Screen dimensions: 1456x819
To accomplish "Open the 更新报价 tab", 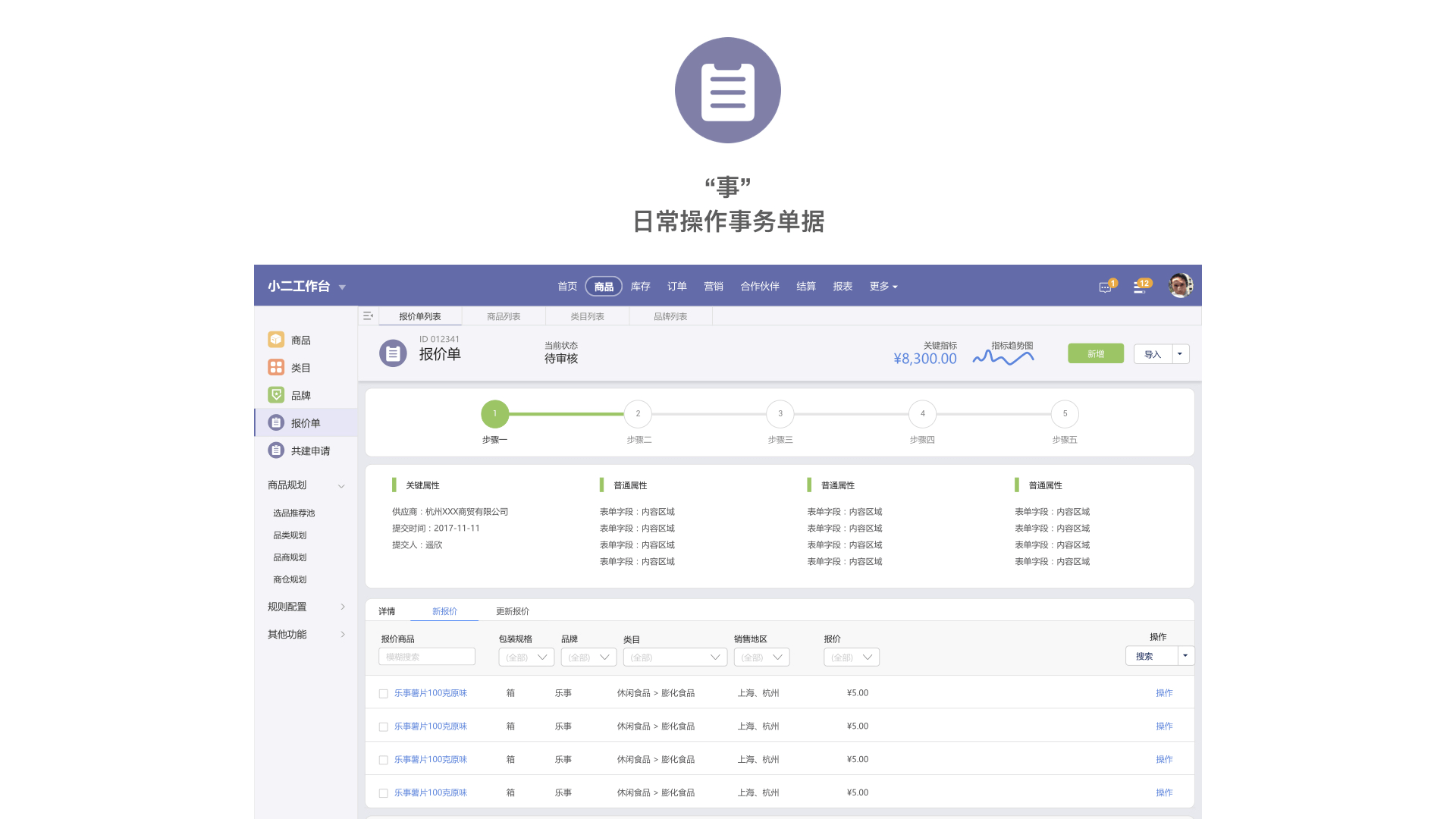I will pyautogui.click(x=513, y=611).
